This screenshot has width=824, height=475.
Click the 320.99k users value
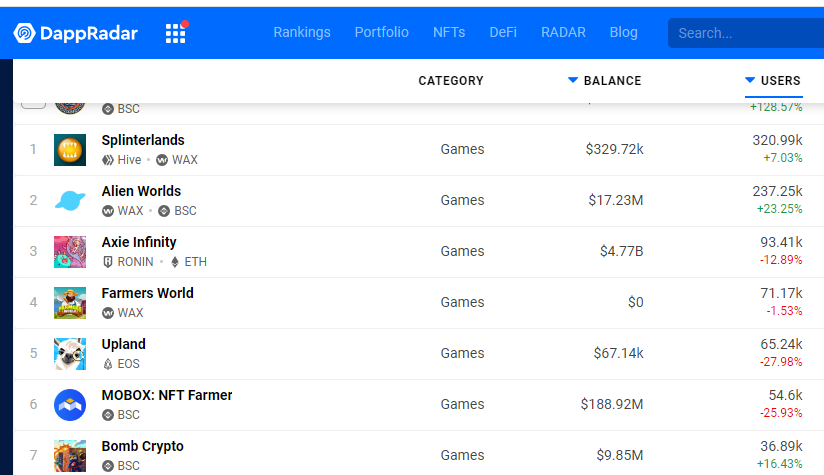tap(777, 140)
